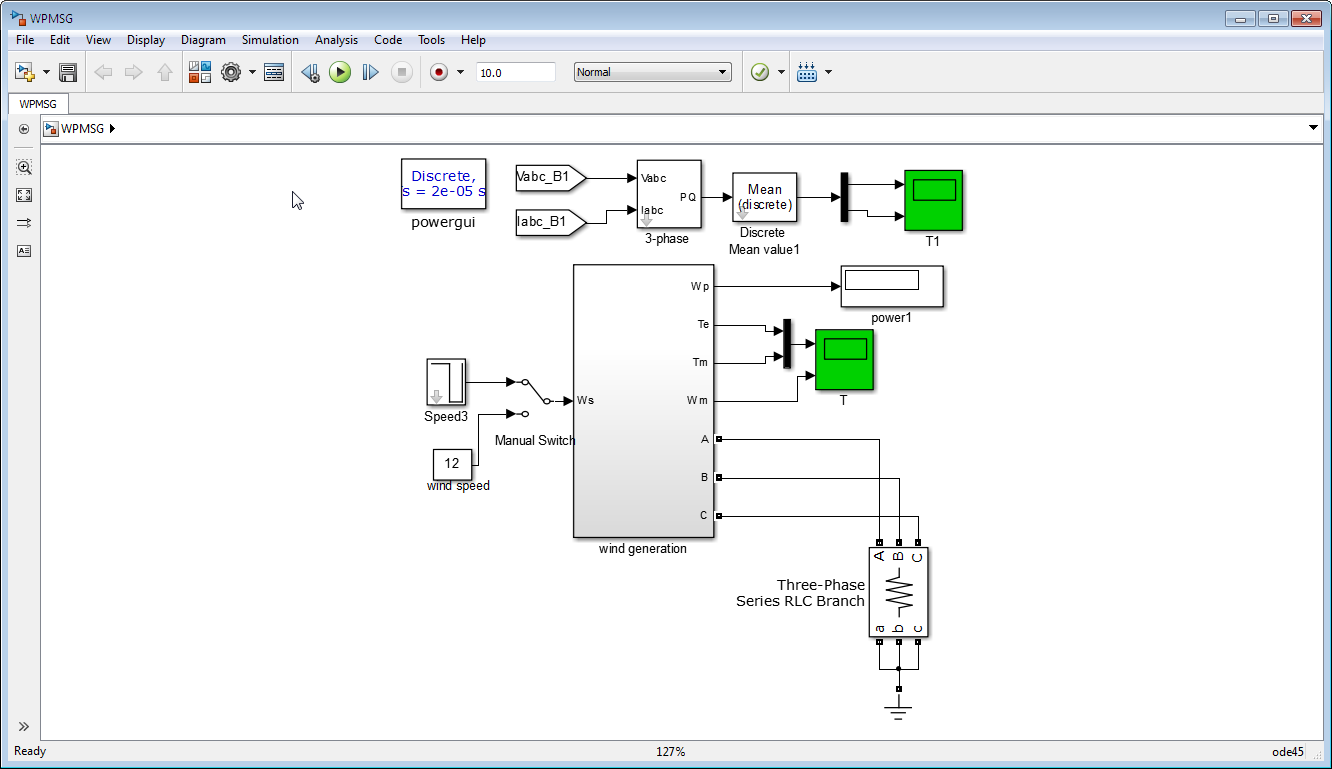Open the Library Browser icon
Screen dimensions: 1332x769
[x=200, y=72]
